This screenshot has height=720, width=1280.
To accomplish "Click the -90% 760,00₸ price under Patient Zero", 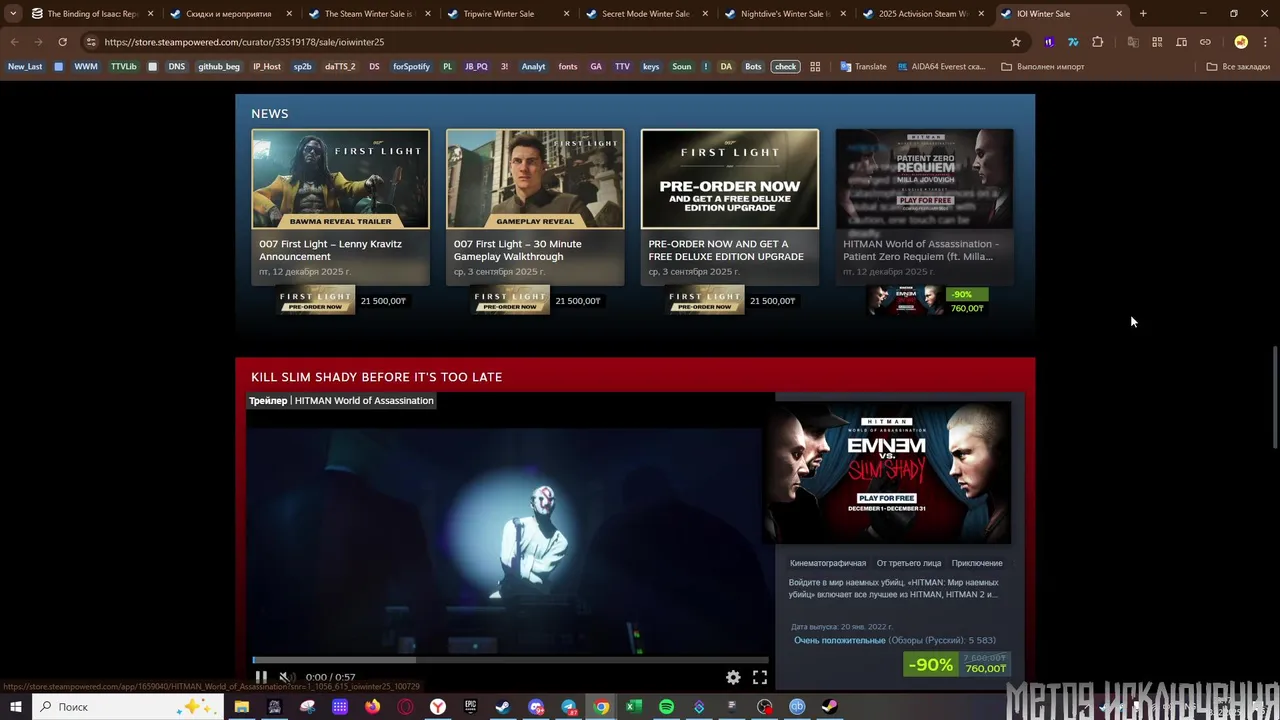I will pyautogui.click(x=967, y=301).
